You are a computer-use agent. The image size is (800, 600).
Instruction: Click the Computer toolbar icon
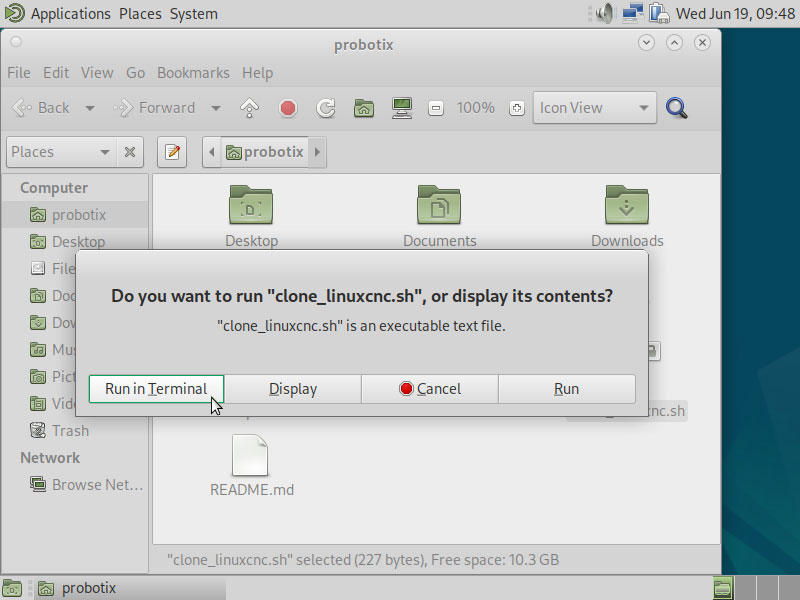[x=402, y=108]
